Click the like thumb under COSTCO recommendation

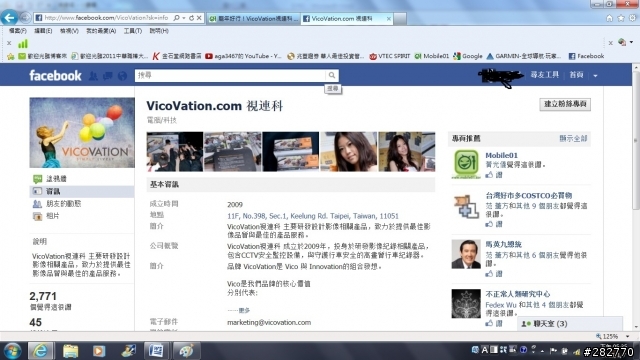coord(489,224)
